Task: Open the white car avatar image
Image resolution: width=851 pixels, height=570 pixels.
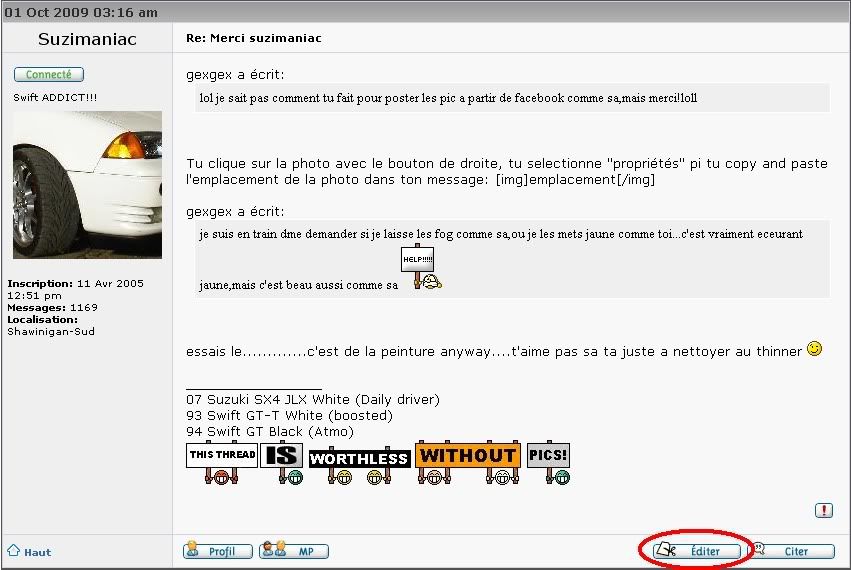Action: [87, 185]
